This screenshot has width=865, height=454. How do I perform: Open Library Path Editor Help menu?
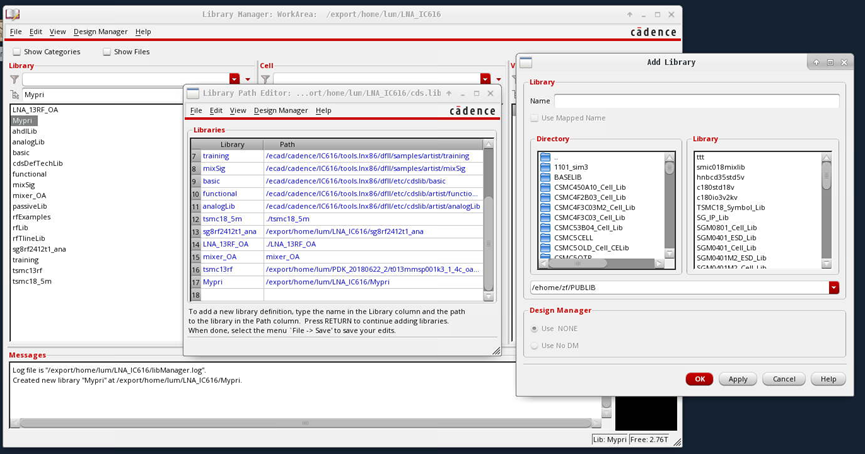point(323,110)
